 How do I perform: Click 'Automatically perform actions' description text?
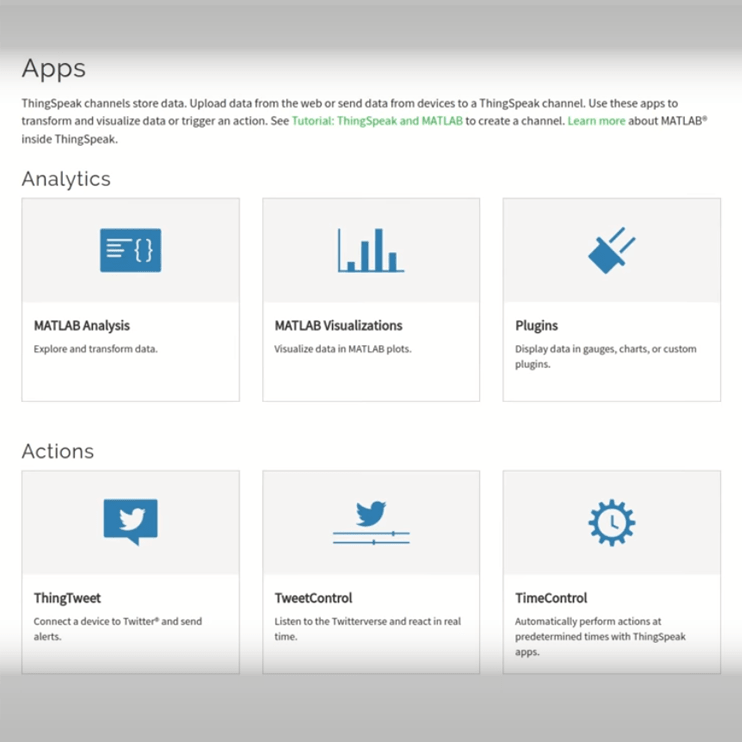pos(600,636)
